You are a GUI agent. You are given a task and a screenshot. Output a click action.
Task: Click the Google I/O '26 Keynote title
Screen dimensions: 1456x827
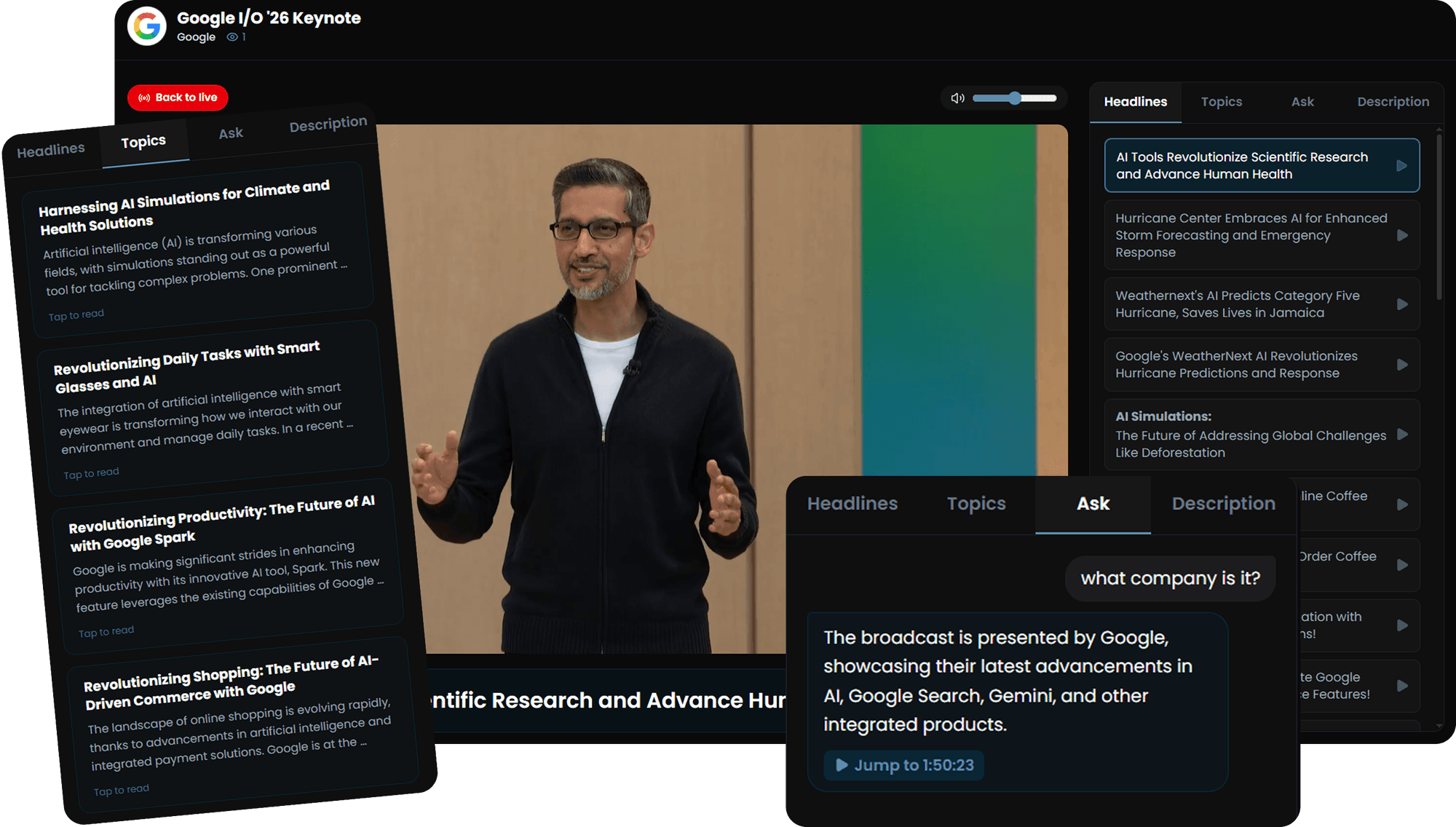[x=269, y=18]
